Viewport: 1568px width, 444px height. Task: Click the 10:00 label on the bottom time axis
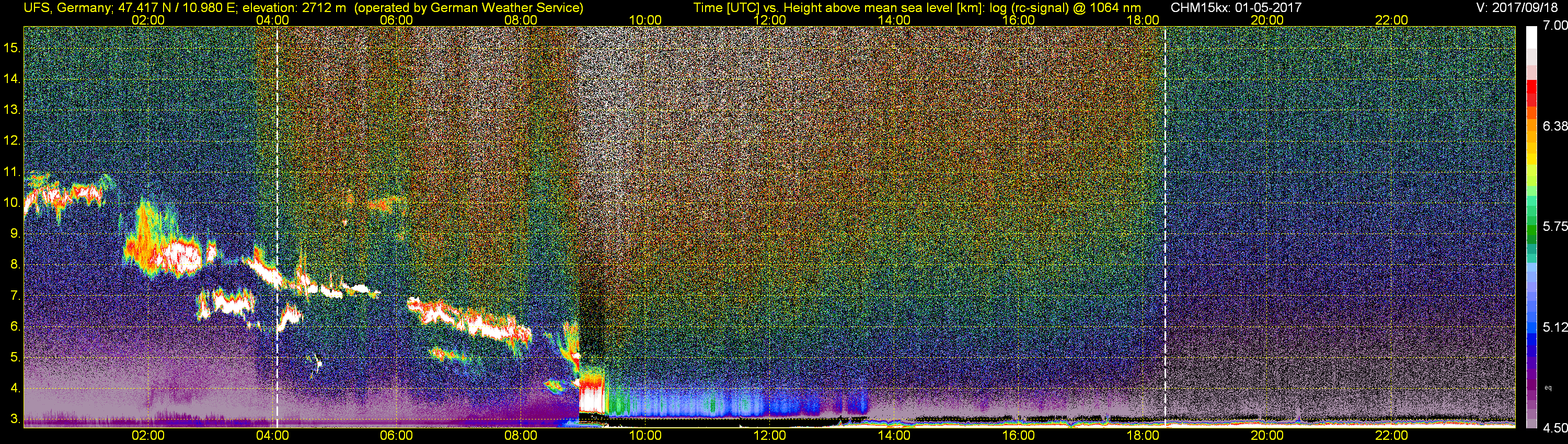pyautogui.click(x=645, y=436)
